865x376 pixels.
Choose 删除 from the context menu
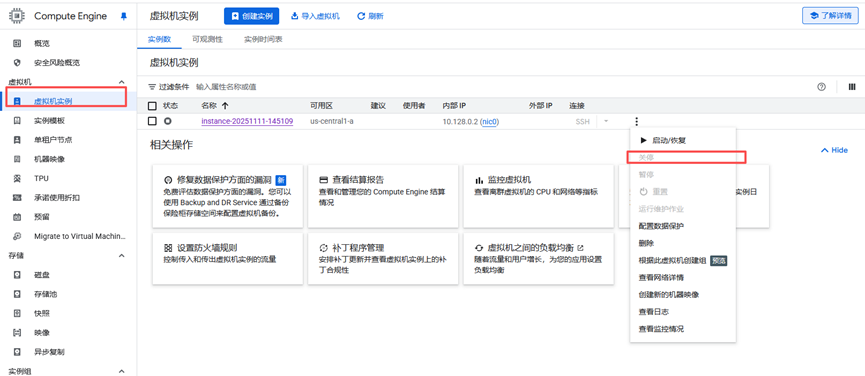coord(682,243)
